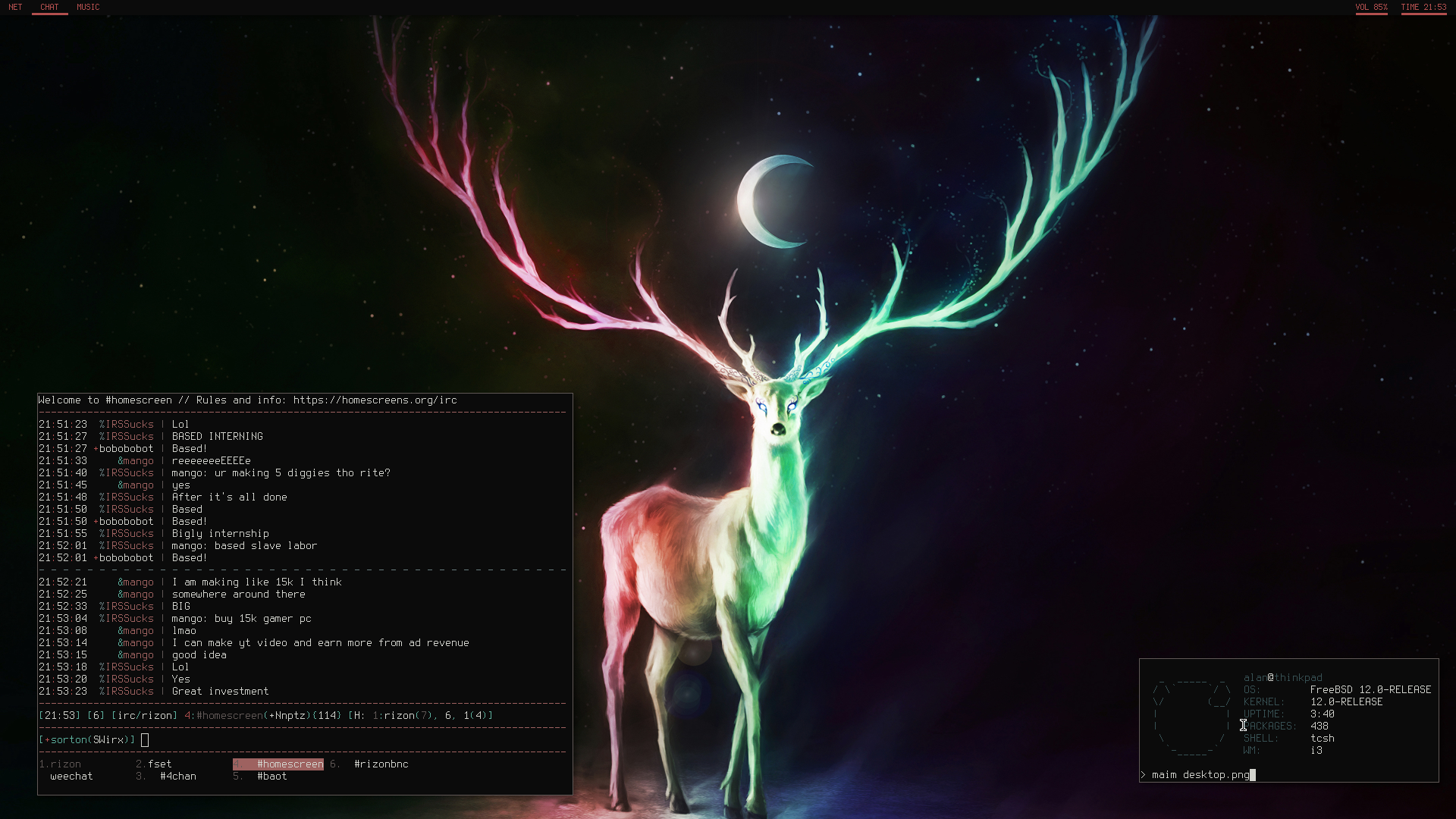Screen dimensions: 1456x819
Task: Open the 2.fset buffer
Action: pos(153,764)
